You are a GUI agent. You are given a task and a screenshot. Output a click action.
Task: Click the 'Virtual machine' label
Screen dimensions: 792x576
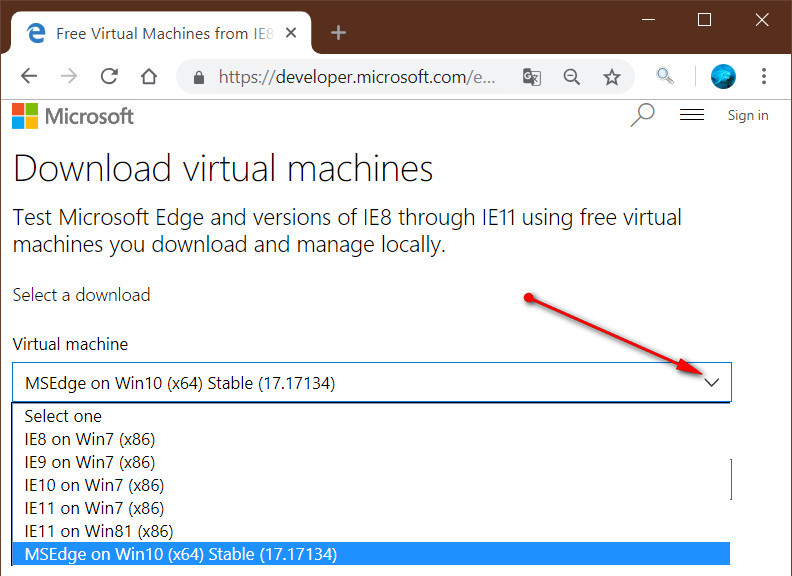[x=70, y=344]
